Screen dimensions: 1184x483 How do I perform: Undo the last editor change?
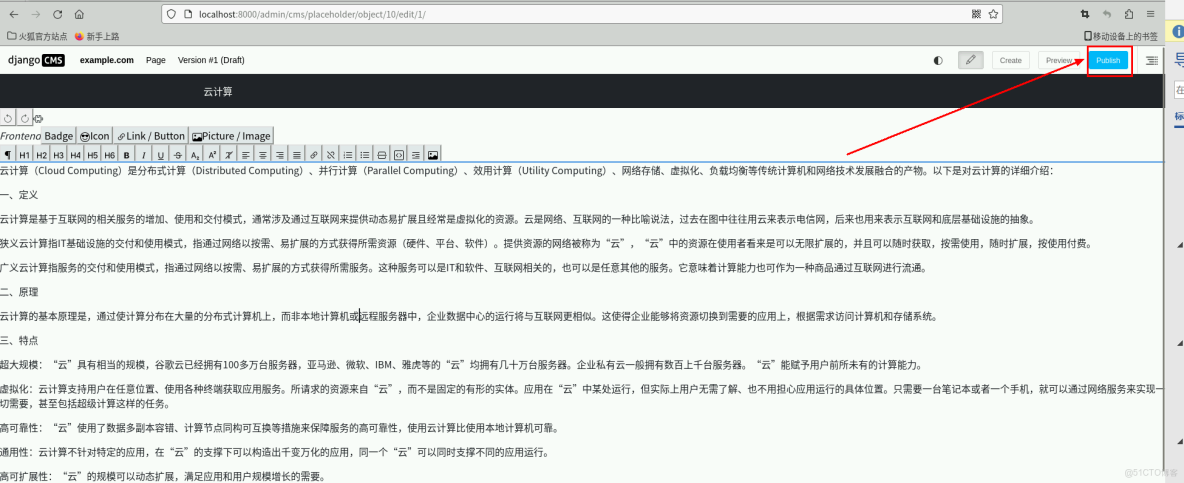8,118
